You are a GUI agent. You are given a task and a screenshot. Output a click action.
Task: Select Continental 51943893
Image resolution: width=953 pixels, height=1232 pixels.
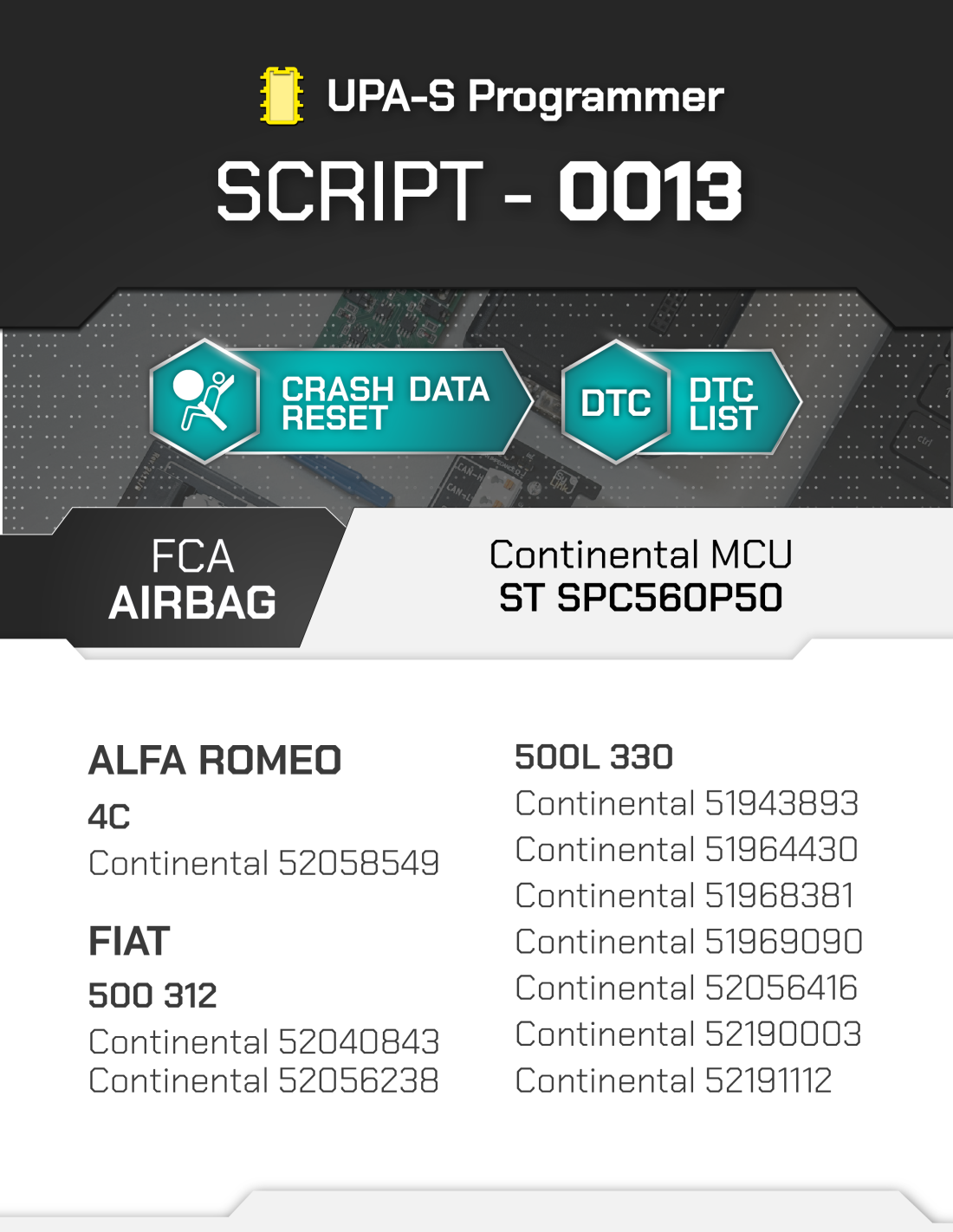(687, 804)
